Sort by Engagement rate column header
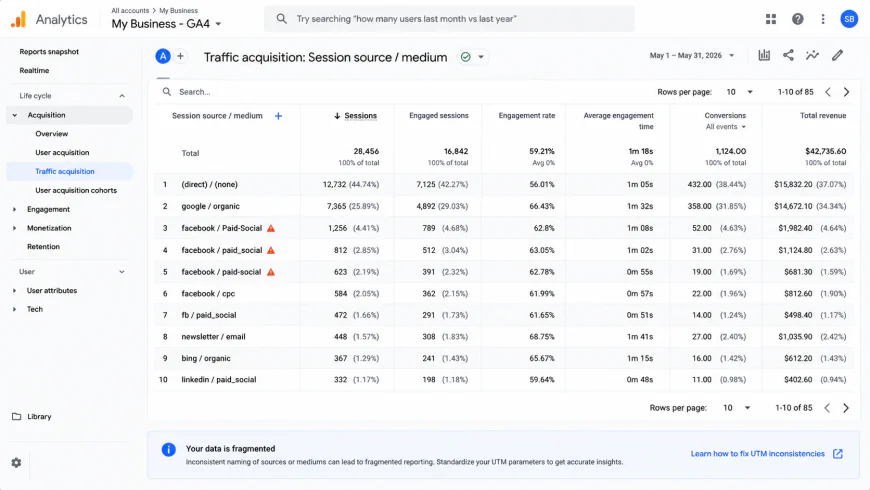 coord(527,115)
